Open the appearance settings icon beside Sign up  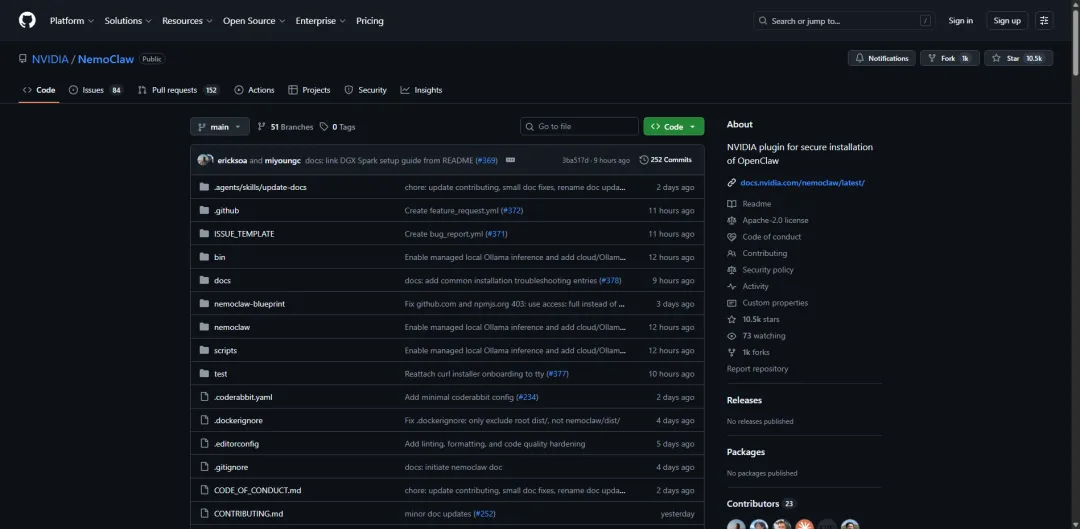pos(1044,21)
